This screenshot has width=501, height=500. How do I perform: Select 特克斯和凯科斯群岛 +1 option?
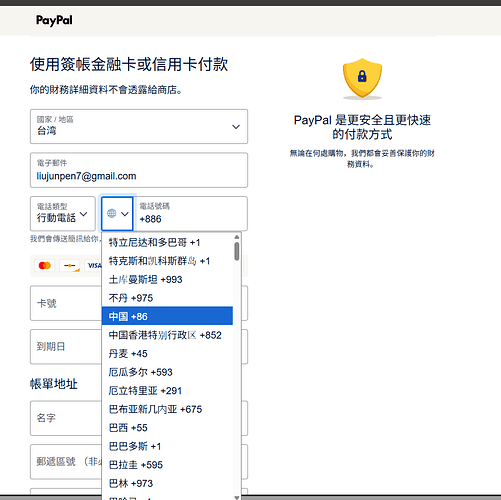coord(167,261)
